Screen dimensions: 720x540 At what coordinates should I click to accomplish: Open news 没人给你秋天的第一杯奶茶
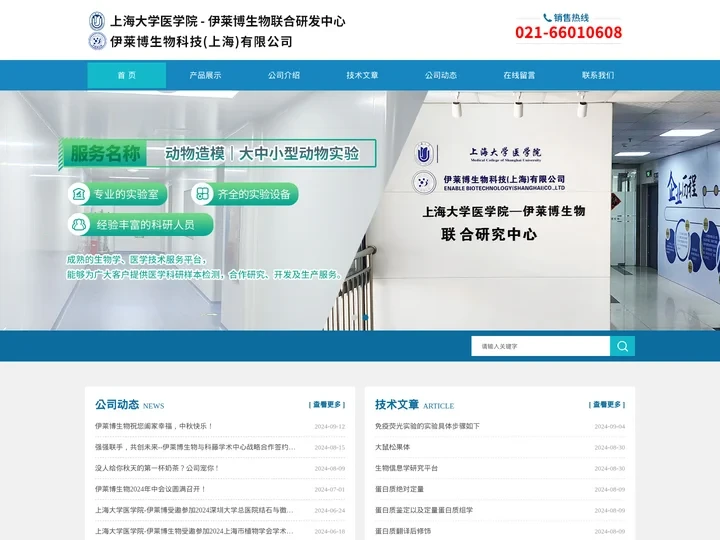click(x=158, y=468)
